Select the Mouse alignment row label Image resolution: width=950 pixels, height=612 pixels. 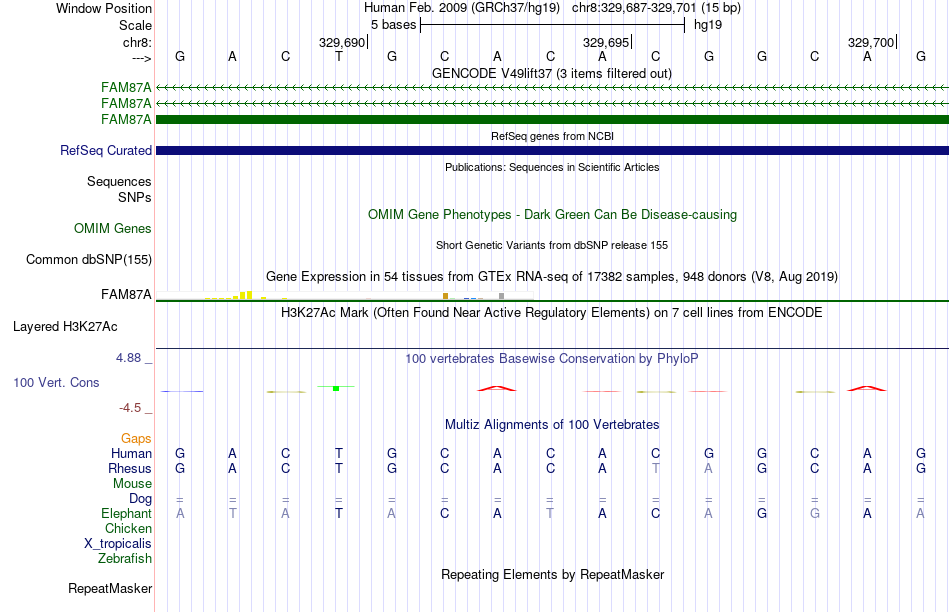click(x=132, y=484)
